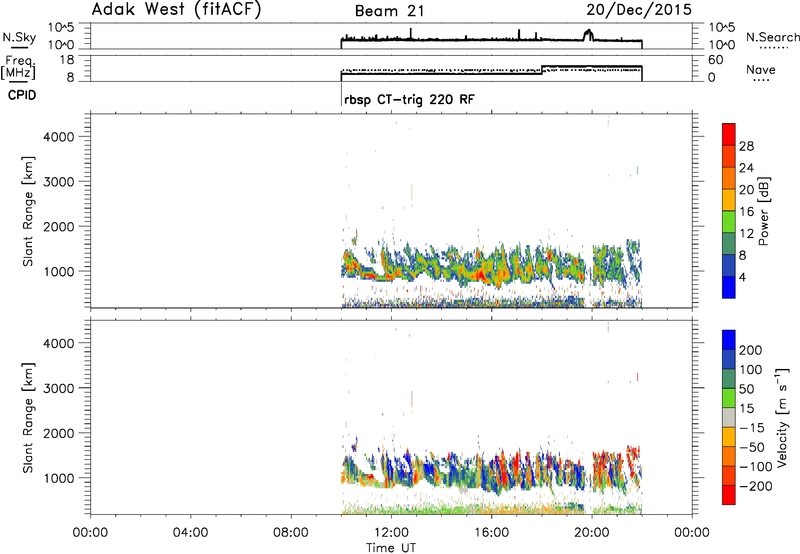Click the '04:00' time axis label
The image size is (800, 554).
pos(191,533)
